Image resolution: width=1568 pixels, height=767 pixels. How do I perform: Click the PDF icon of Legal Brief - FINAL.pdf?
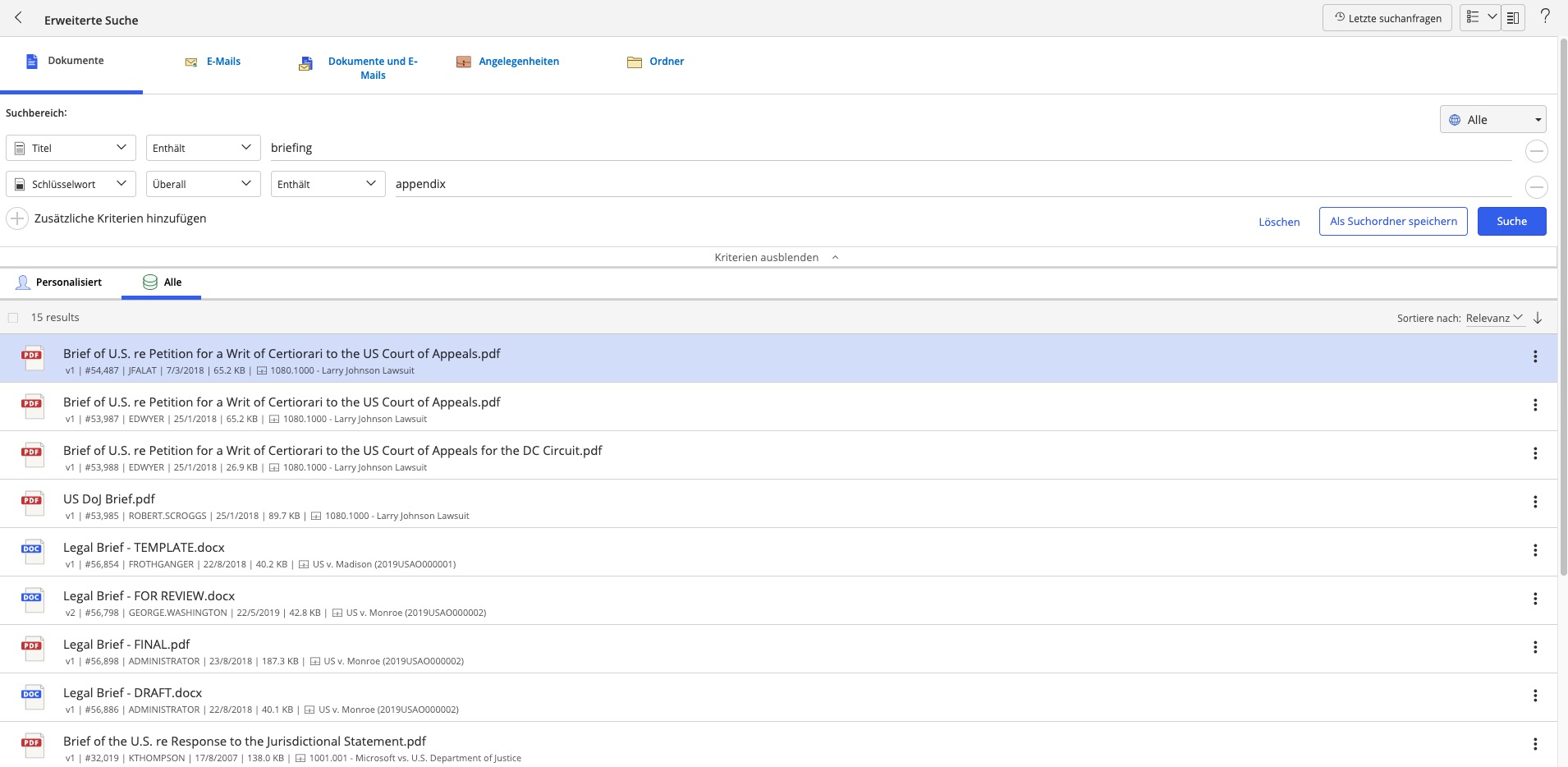(x=33, y=649)
